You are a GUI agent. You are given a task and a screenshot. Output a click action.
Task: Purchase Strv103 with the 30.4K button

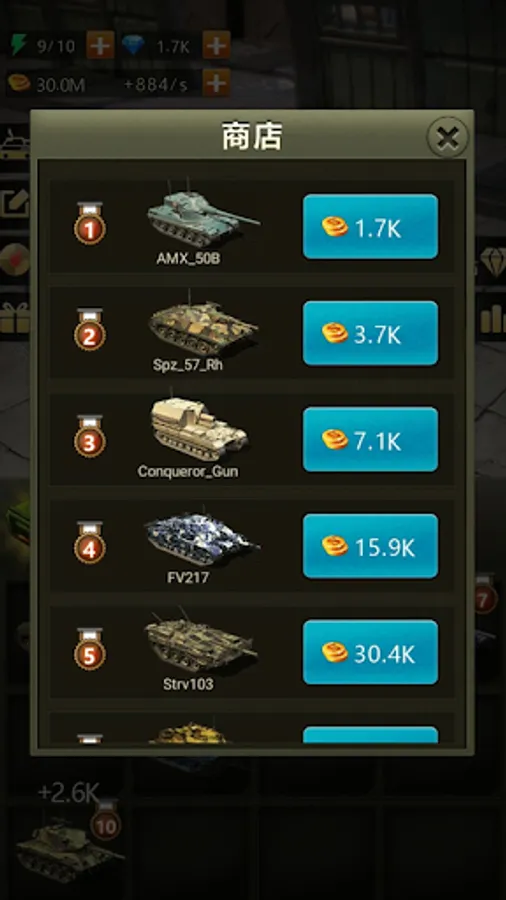click(370, 652)
